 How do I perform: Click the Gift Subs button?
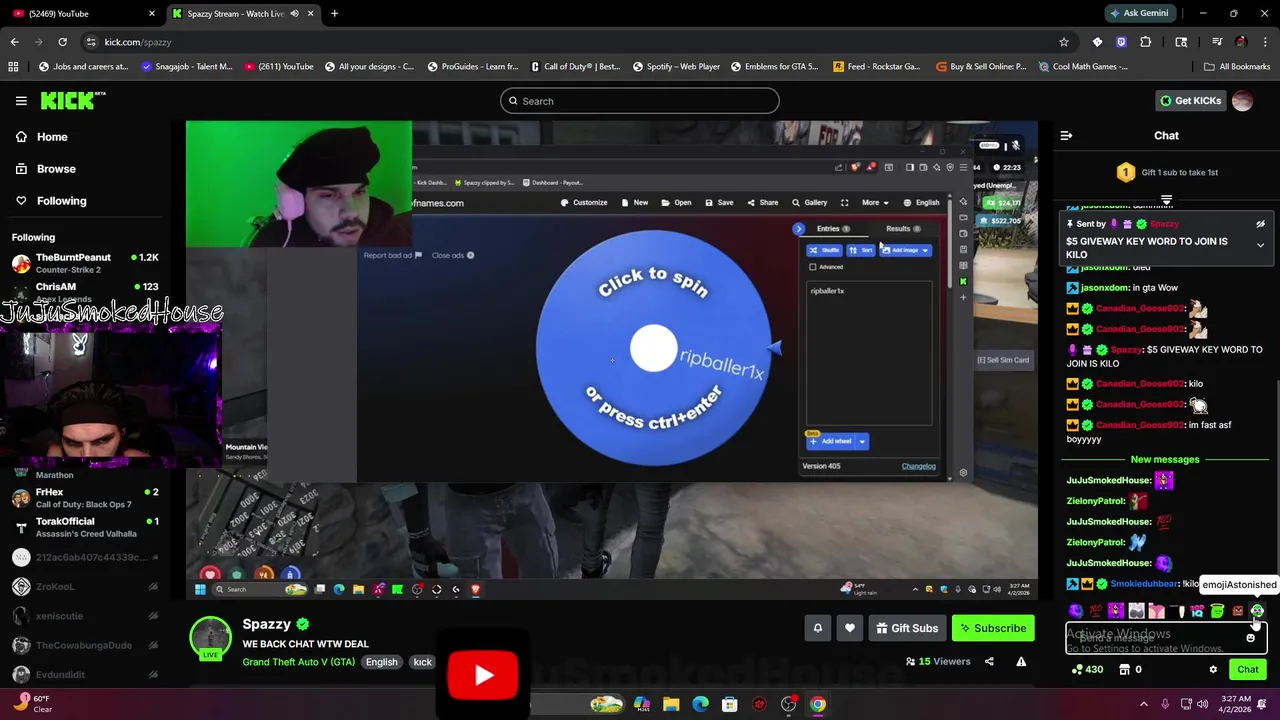pyautogui.click(x=907, y=628)
